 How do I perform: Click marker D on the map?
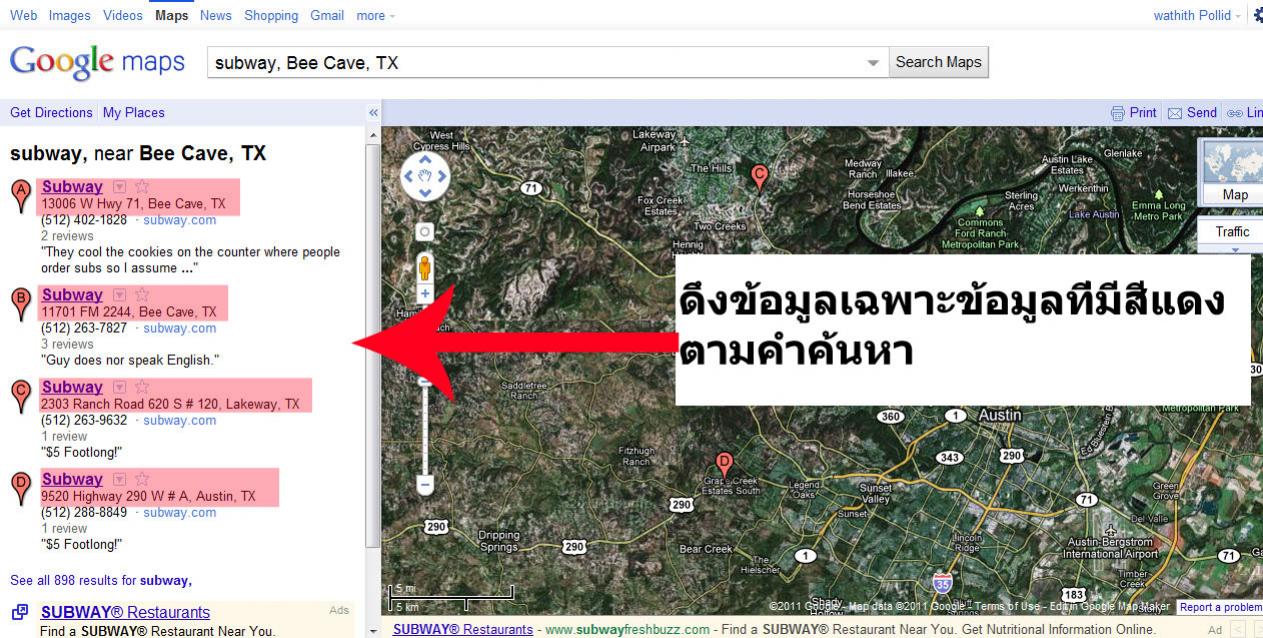point(725,464)
